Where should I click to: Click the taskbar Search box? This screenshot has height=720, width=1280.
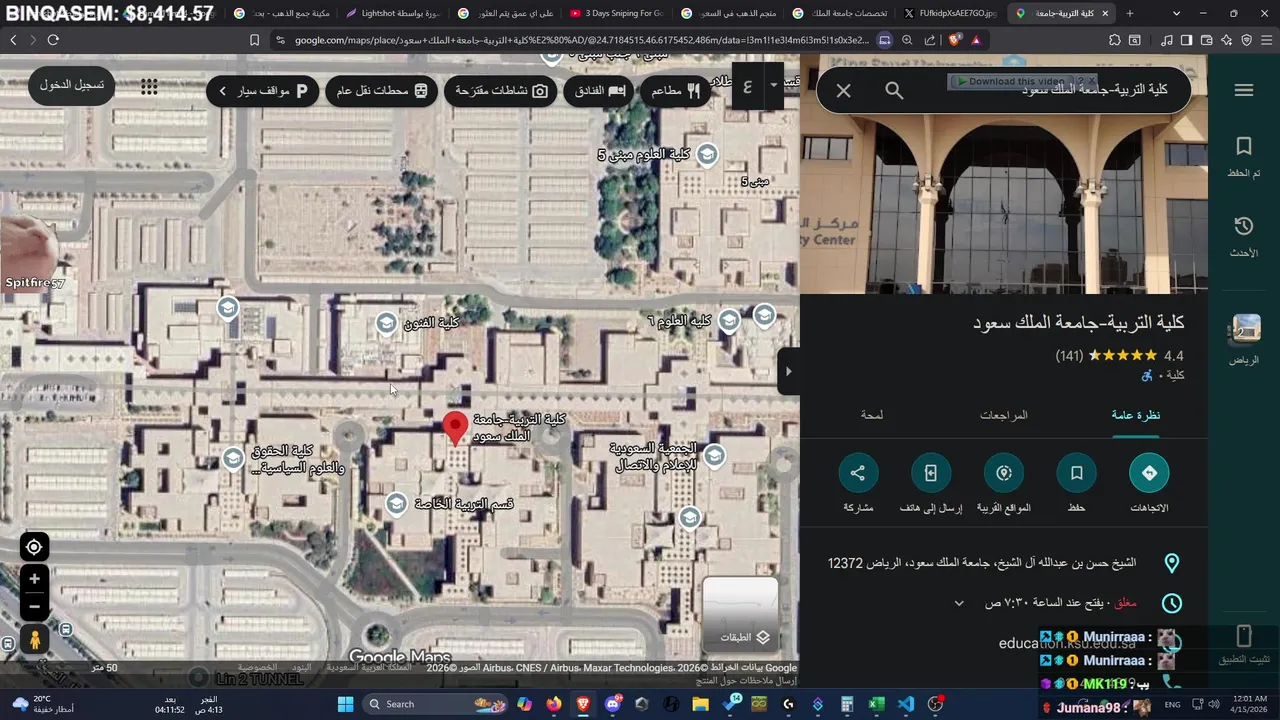pos(434,704)
